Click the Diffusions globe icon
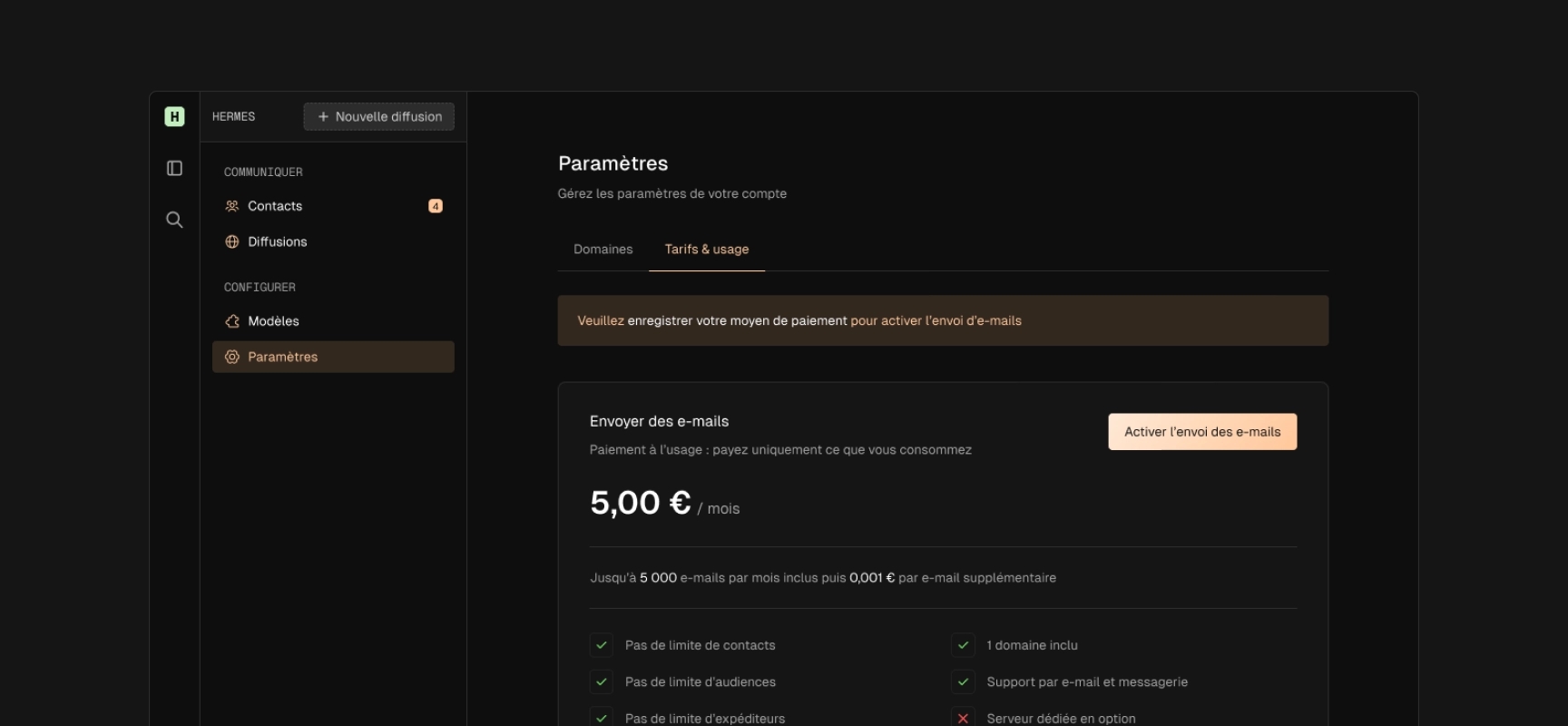 pyautogui.click(x=232, y=241)
